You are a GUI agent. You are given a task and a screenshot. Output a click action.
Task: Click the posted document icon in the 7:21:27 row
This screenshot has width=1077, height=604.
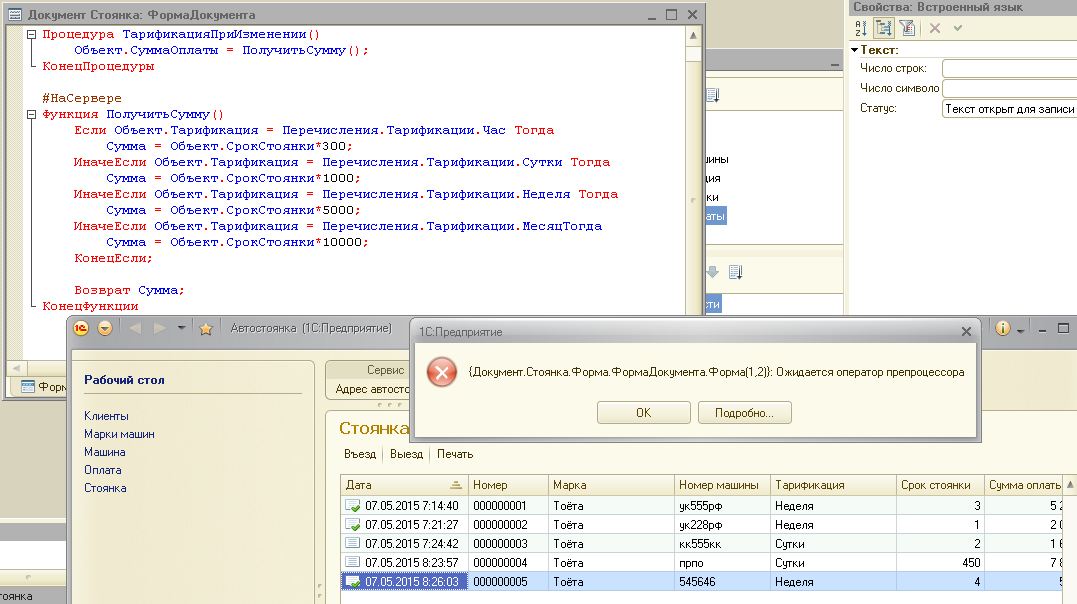[x=352, y=525]
